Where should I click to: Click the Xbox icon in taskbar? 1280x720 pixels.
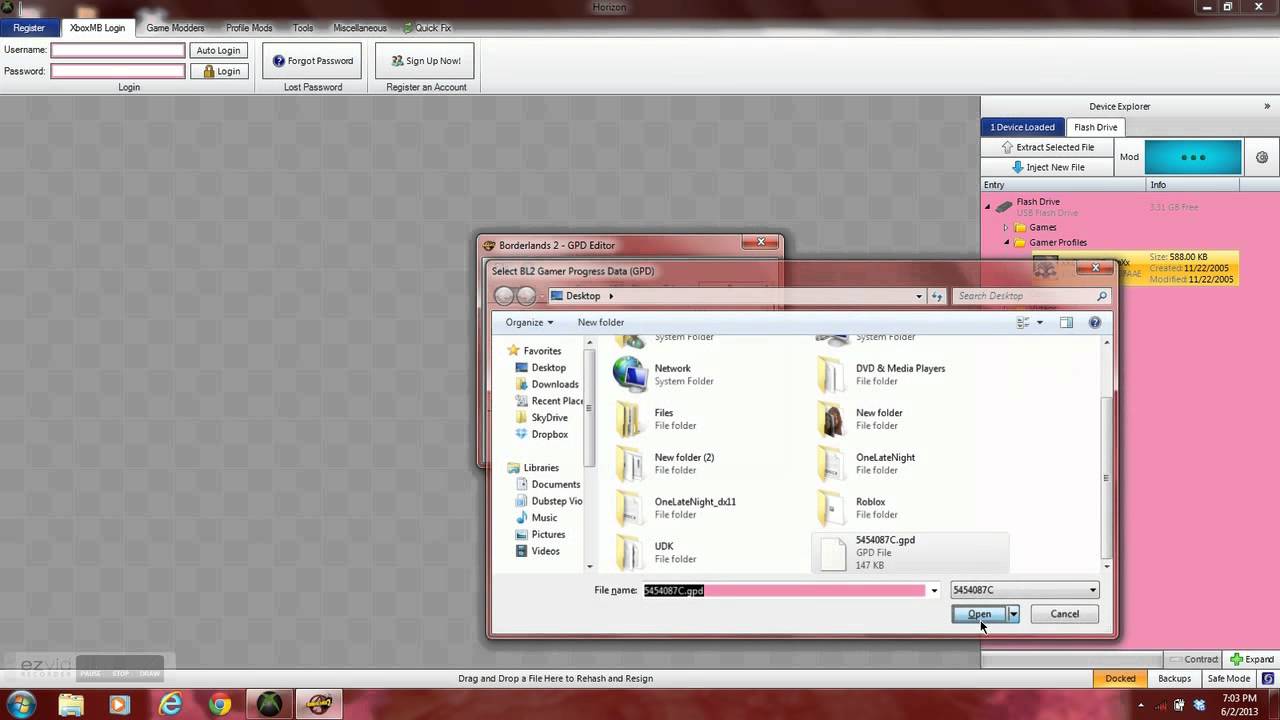click(269, 704)
